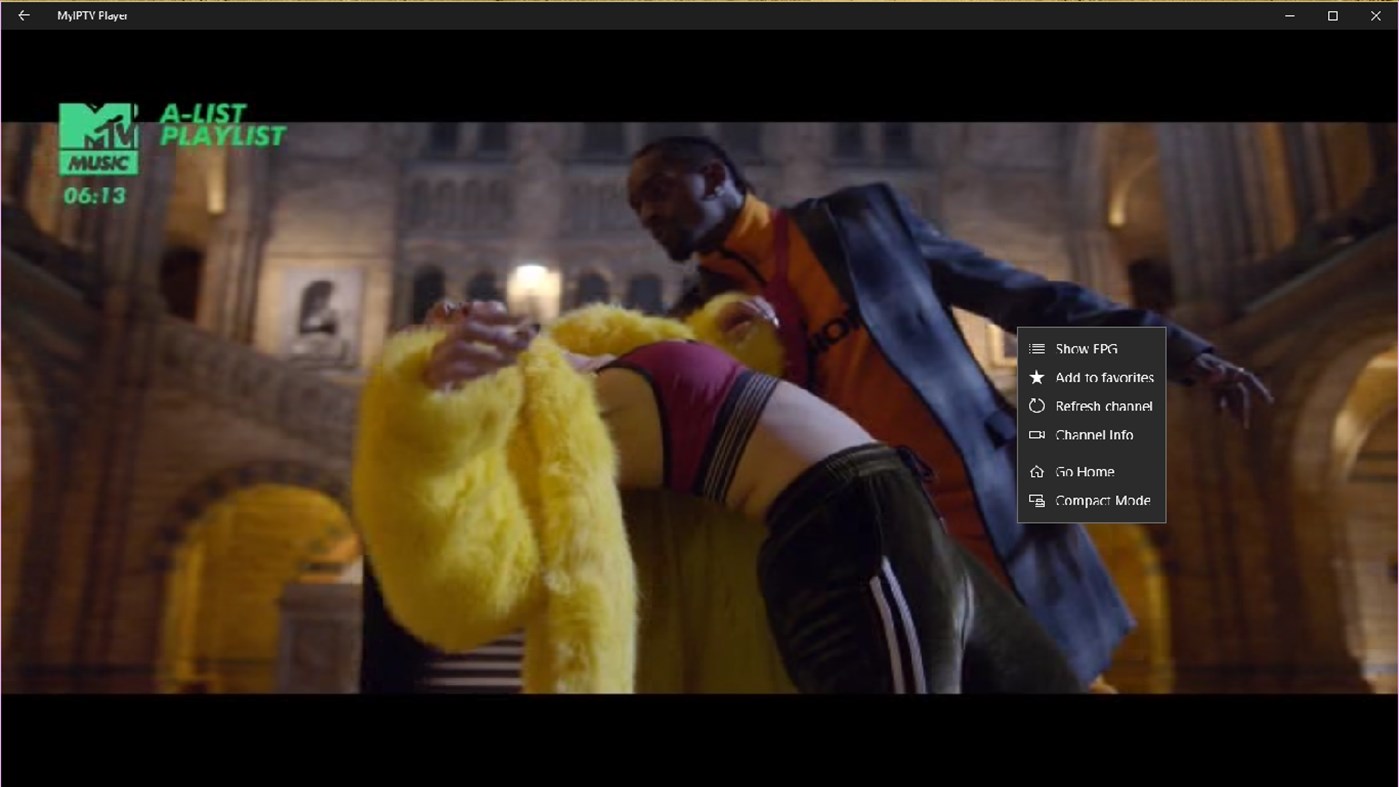Click Show EPG to display the guide
The image size is (1399, 787).
pos(1086,349)
